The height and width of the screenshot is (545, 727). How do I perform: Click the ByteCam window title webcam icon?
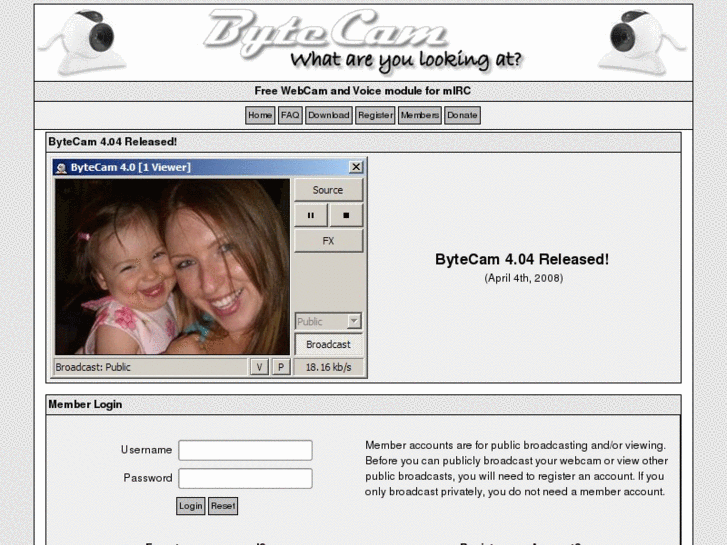click(x=61, y=168)
